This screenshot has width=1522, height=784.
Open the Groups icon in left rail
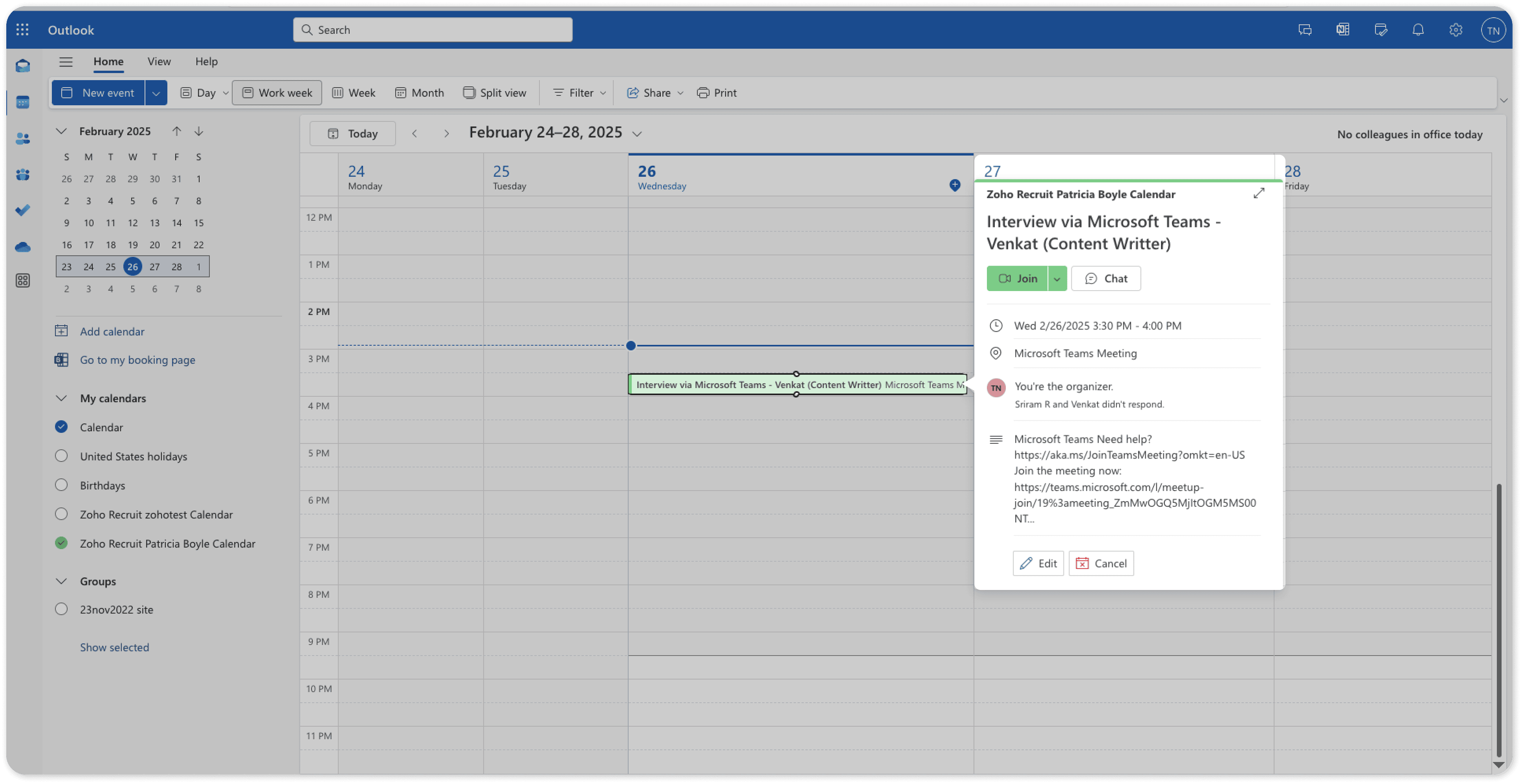[x=22, y=174]
